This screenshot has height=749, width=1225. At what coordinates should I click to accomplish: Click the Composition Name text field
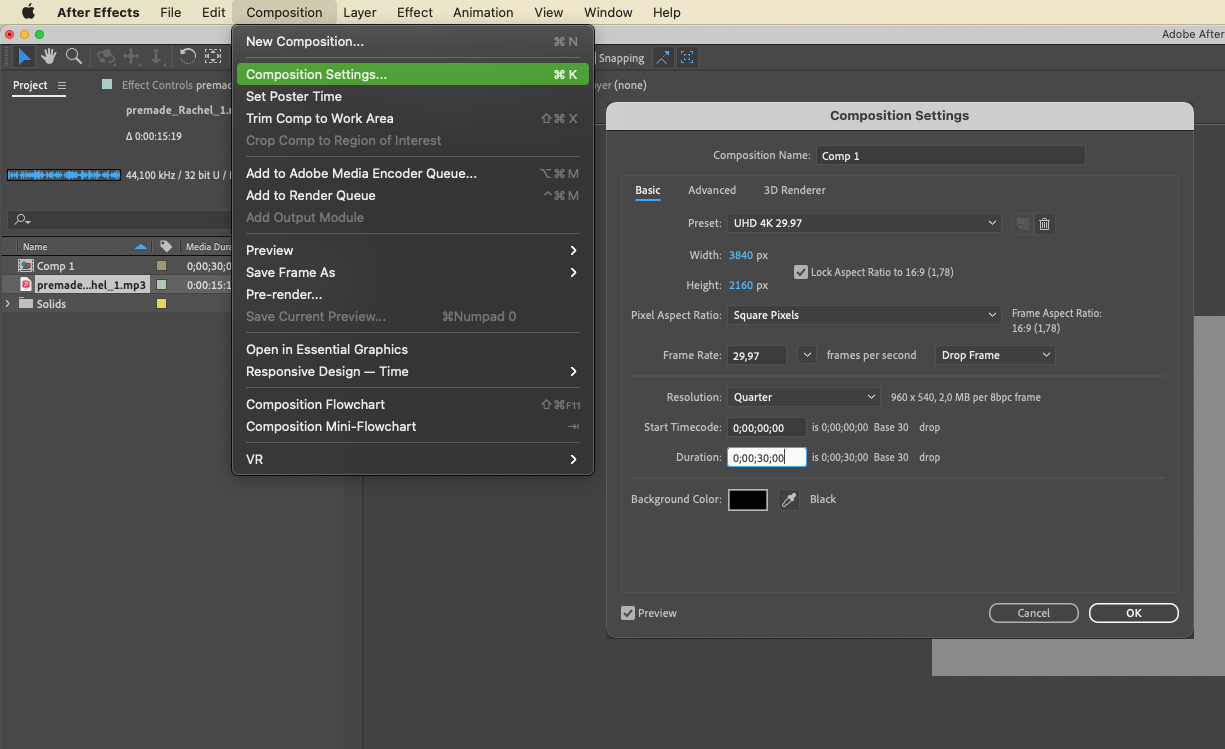(x=950, y=156)
